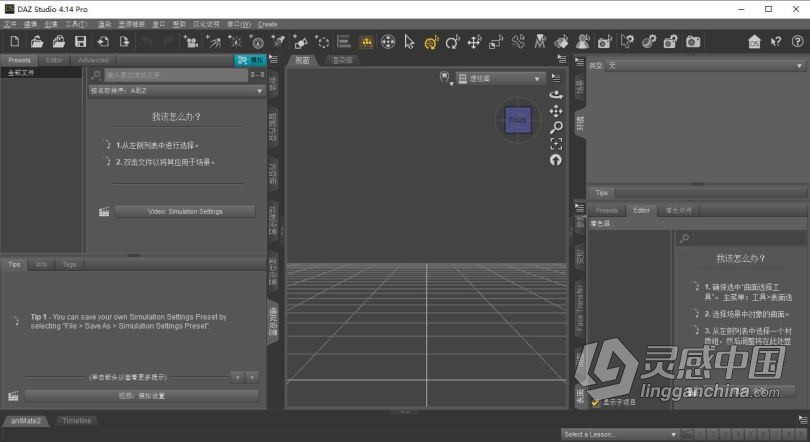This screenshot has width=810, height=442.
Task: Click the viewport orbit camera icon
Action: coord(556,94)
